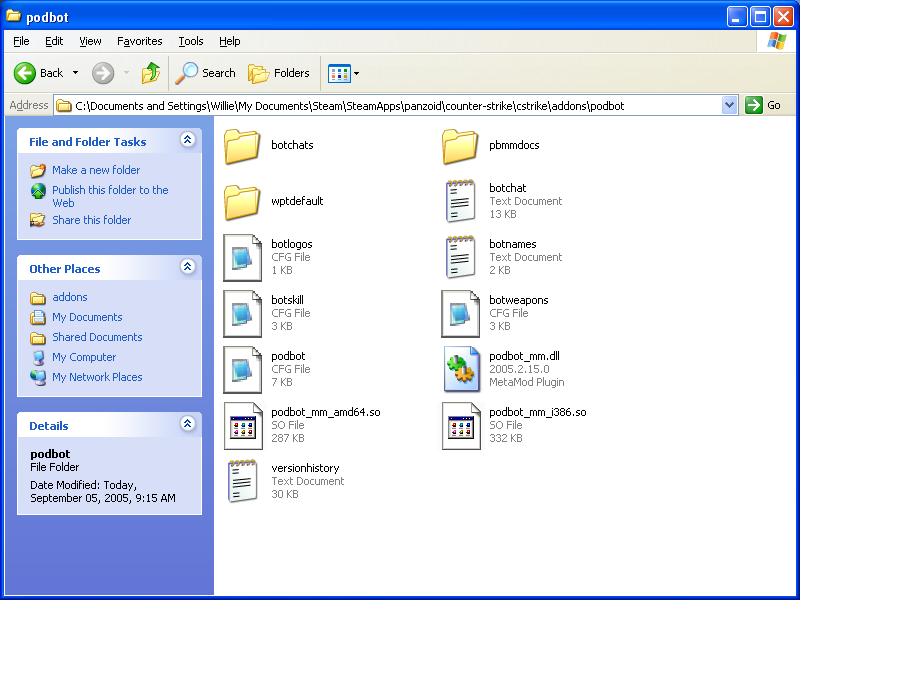909x682 pixels.
Task: Click Make a new folder link
Action: [96, 170]
